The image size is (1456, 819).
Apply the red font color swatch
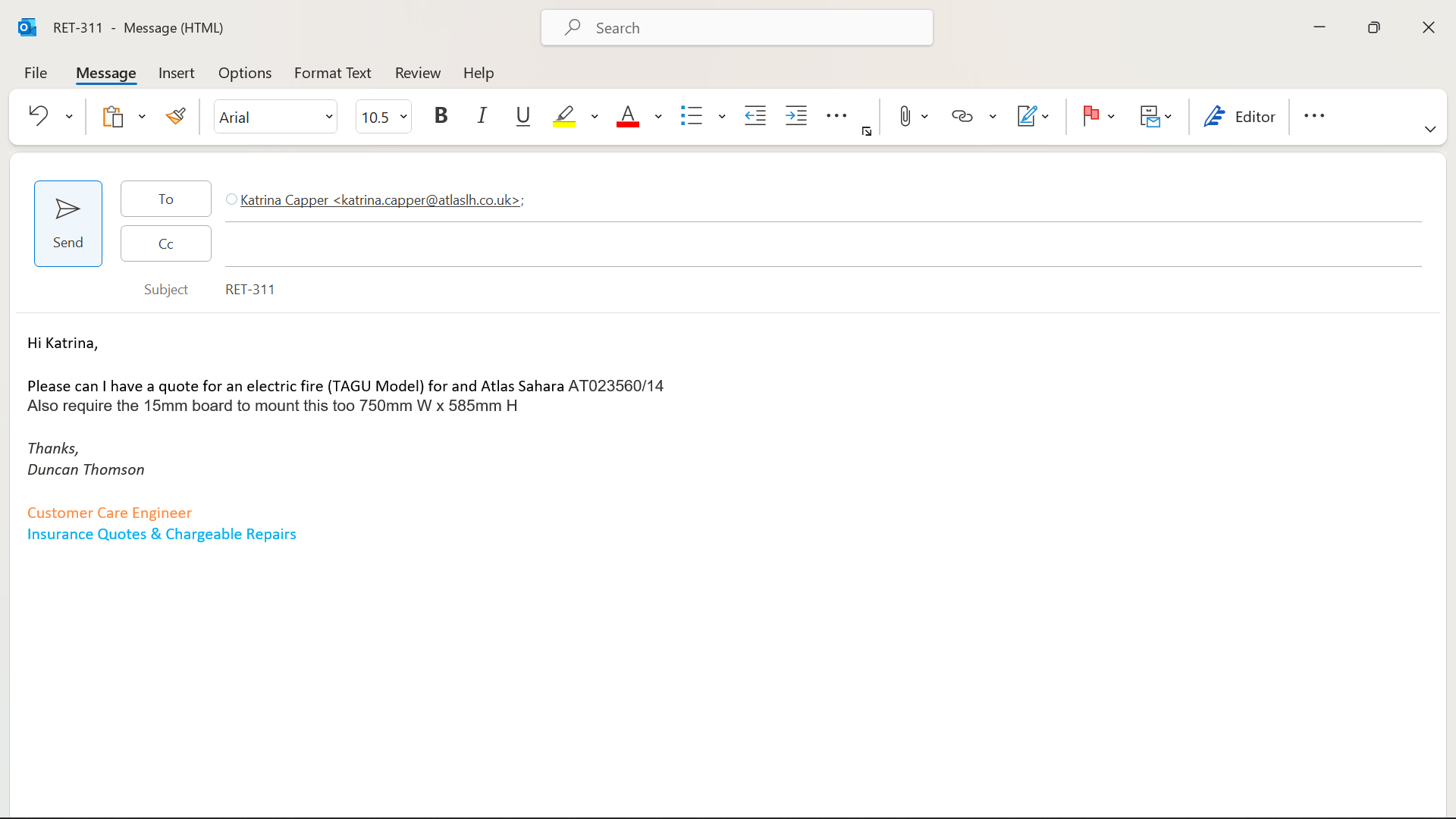[627, 116]
